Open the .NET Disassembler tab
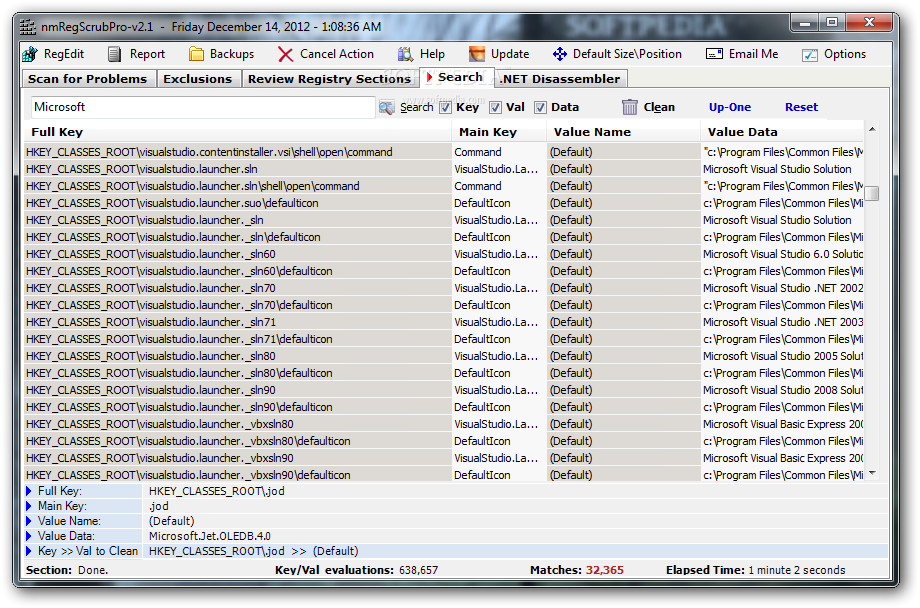The width and height of the screenshot is (920, 608). point(561,79)
